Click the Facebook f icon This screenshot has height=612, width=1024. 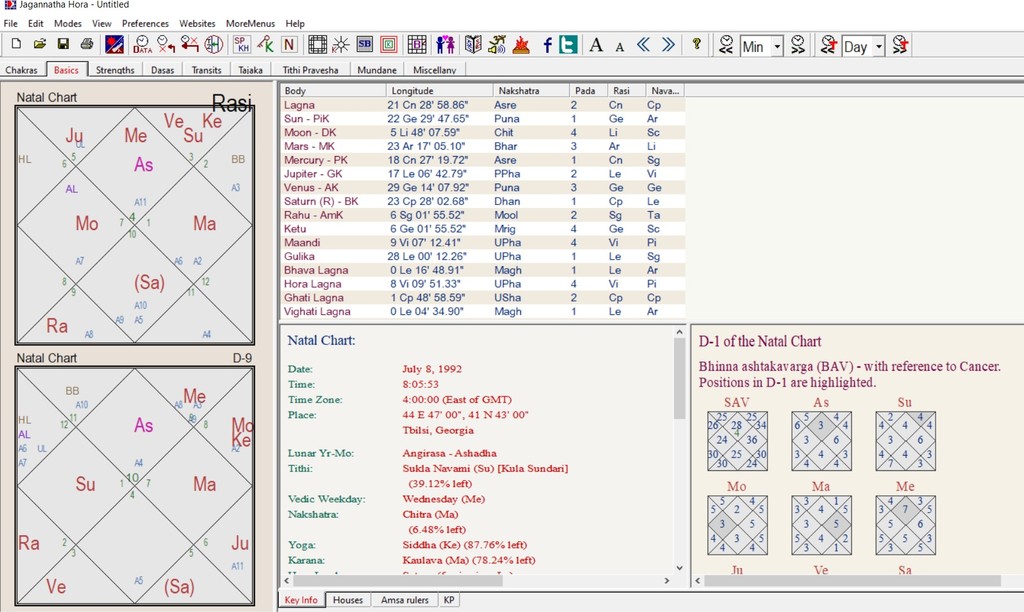point(547,44)
